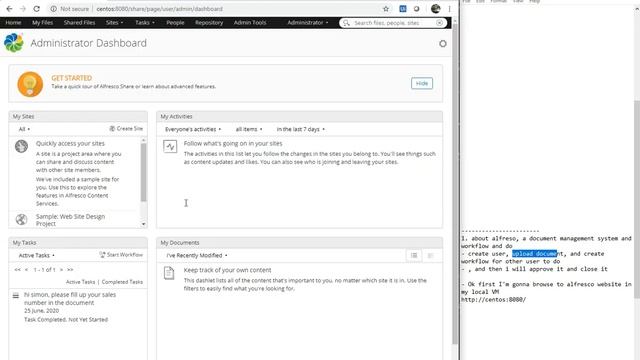
Task: Click the GET STARTED heading
Action: 71,78
